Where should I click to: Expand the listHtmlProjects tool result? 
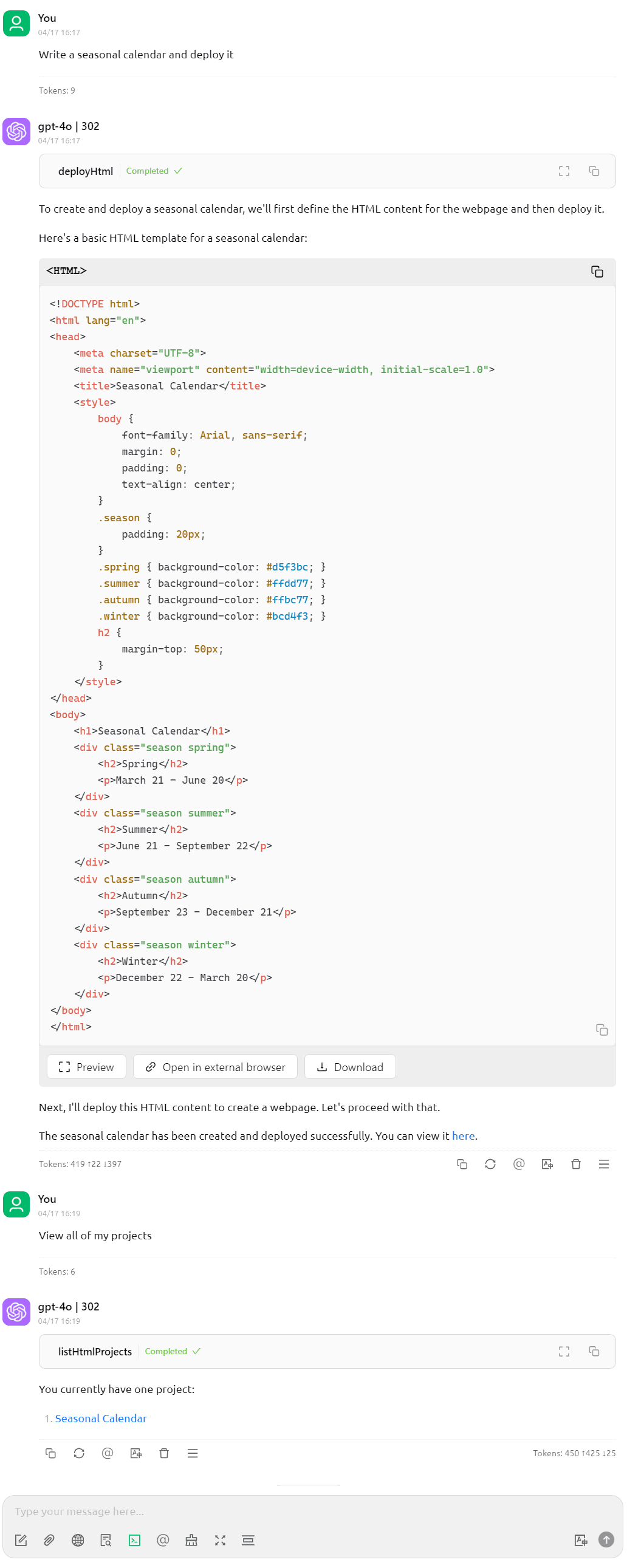click(x=564, y=1352)
